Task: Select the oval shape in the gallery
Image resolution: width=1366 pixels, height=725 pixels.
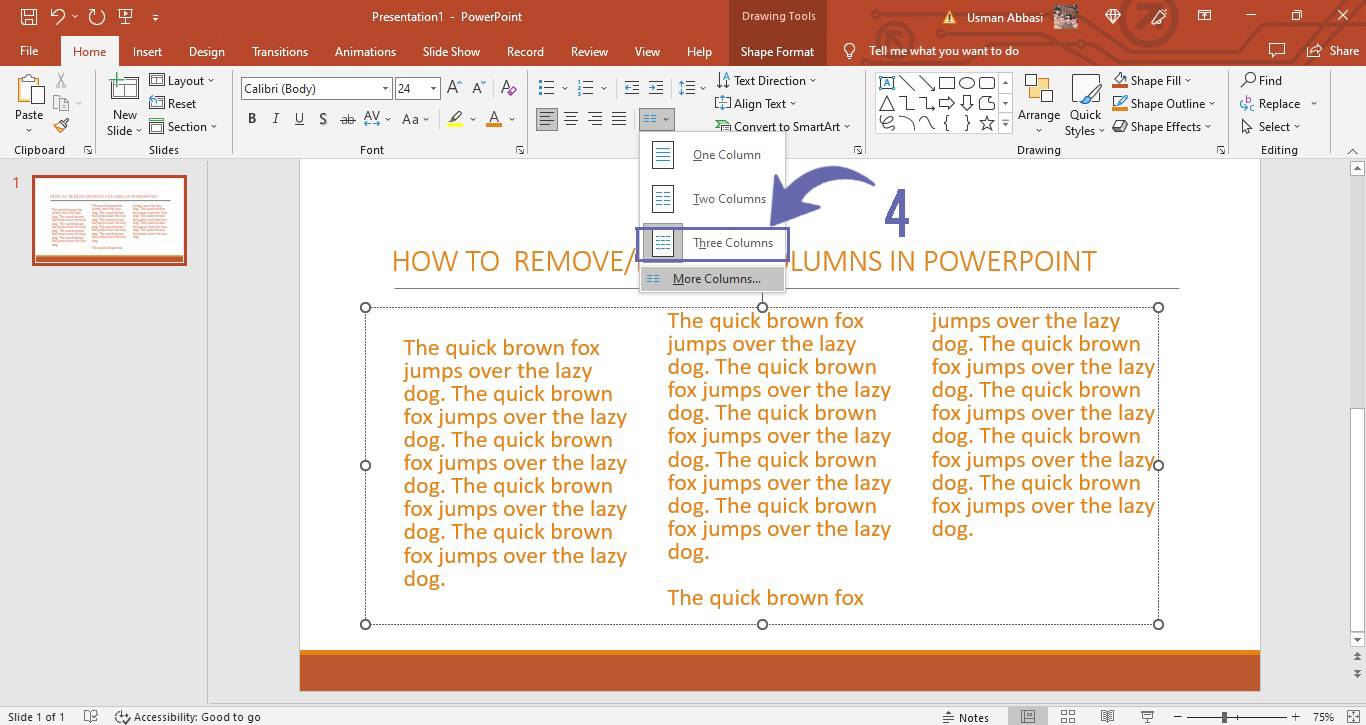Action: click(x=966, y=82)
